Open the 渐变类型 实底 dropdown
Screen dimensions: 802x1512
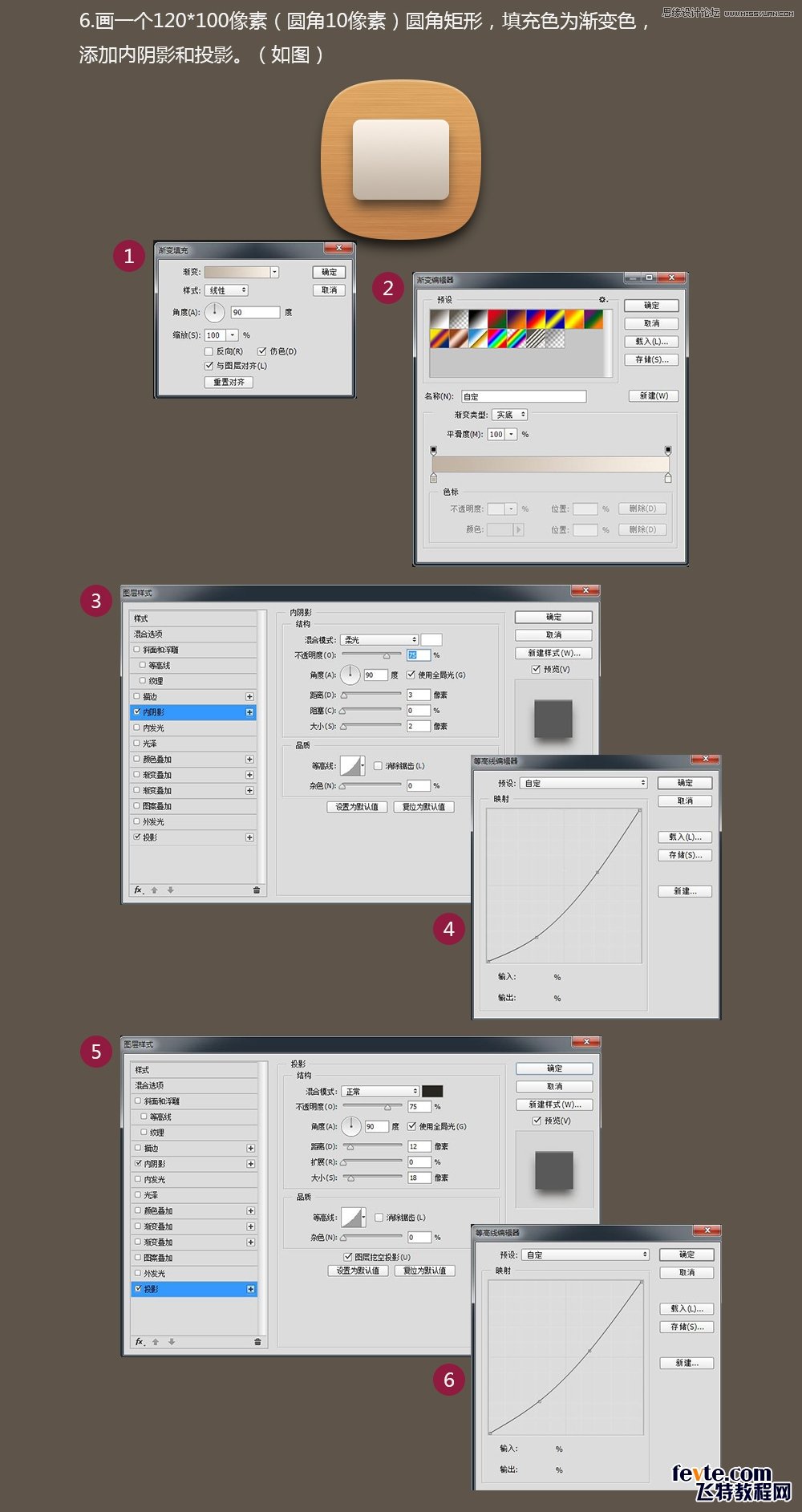click(509, 415)
